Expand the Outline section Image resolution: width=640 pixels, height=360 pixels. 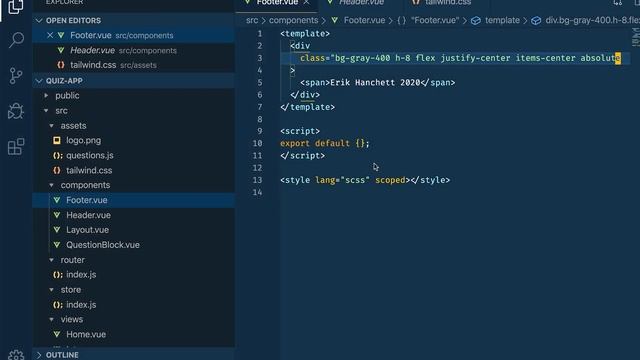(x=39, y=355)
